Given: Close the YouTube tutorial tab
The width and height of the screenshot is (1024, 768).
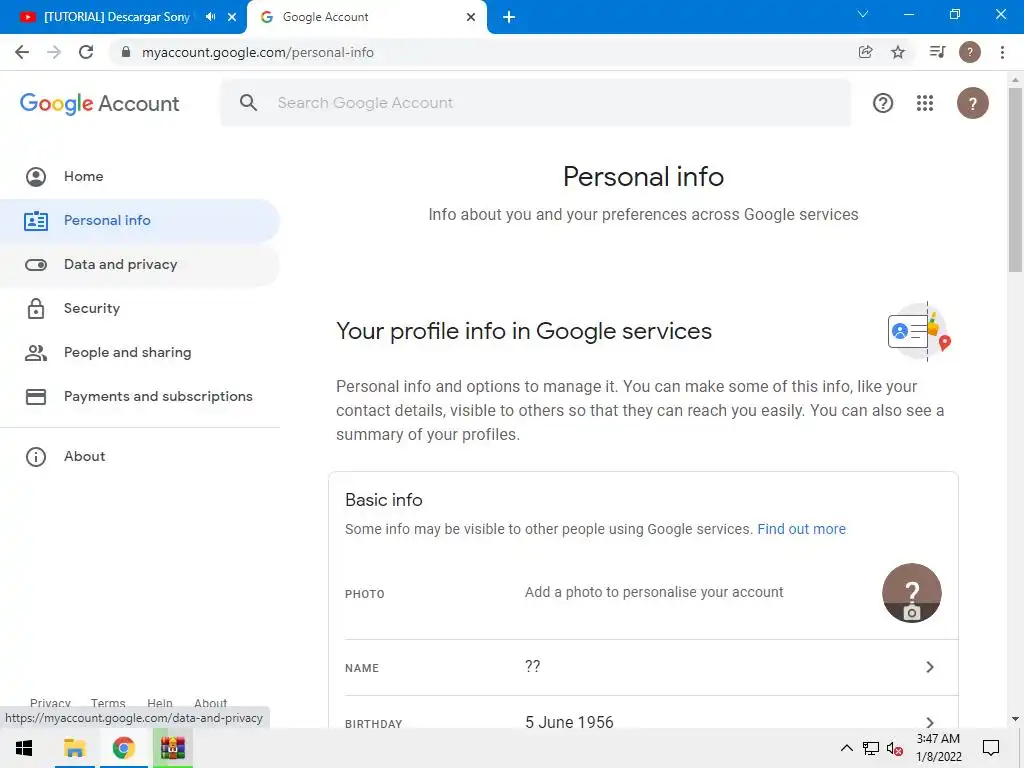Looking at the screenshot, I should pos(232,17).
